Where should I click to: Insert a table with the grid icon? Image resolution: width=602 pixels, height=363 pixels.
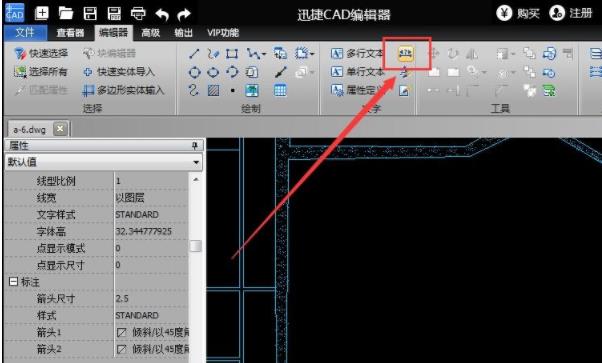(280, 91)
